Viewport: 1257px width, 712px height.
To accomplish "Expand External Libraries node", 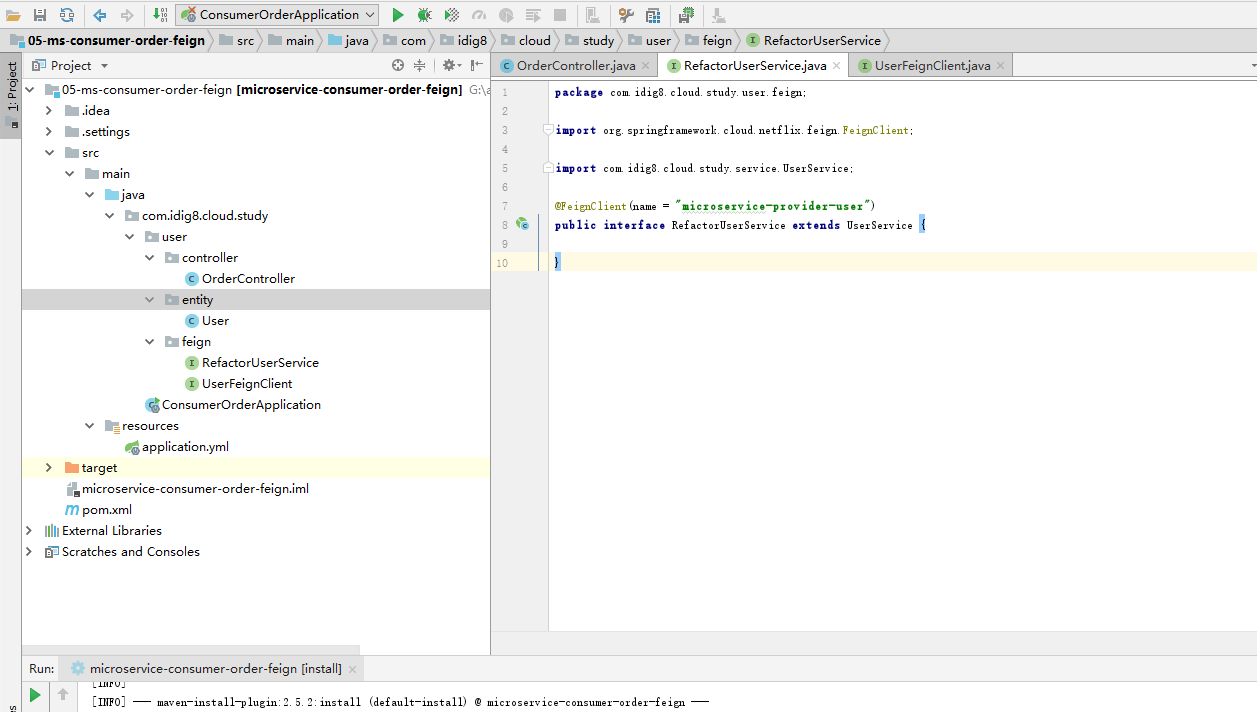I will coord(29,531).
